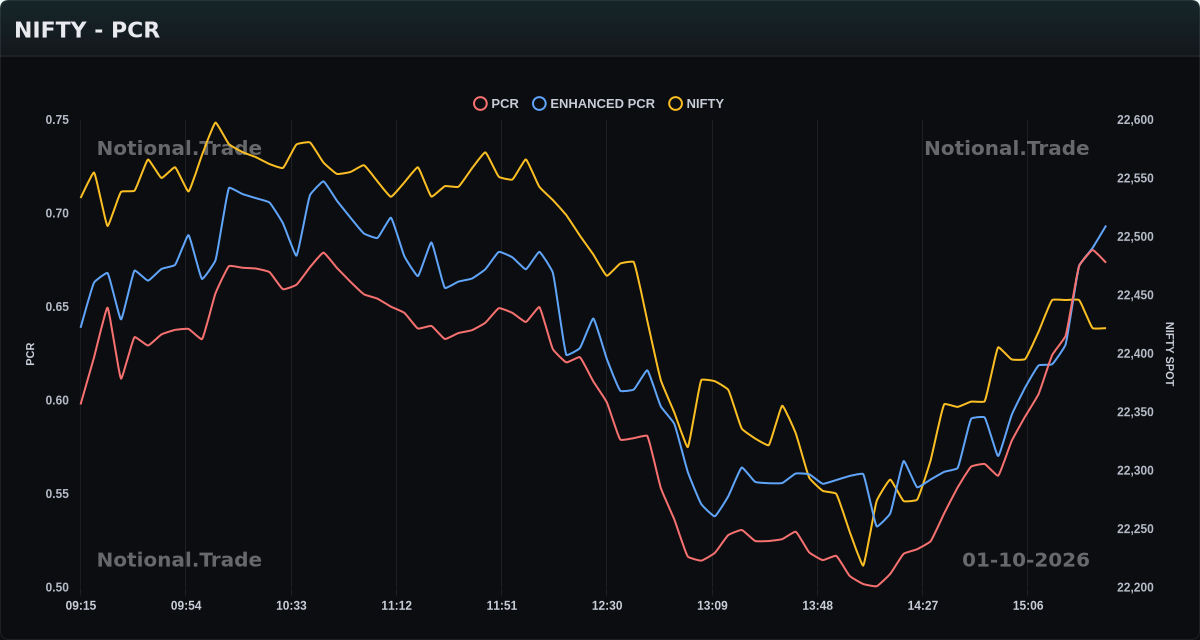Click the red PCR legend marker
The height and width of the screenshot is (640, 1200).
(x=480, y=104)
